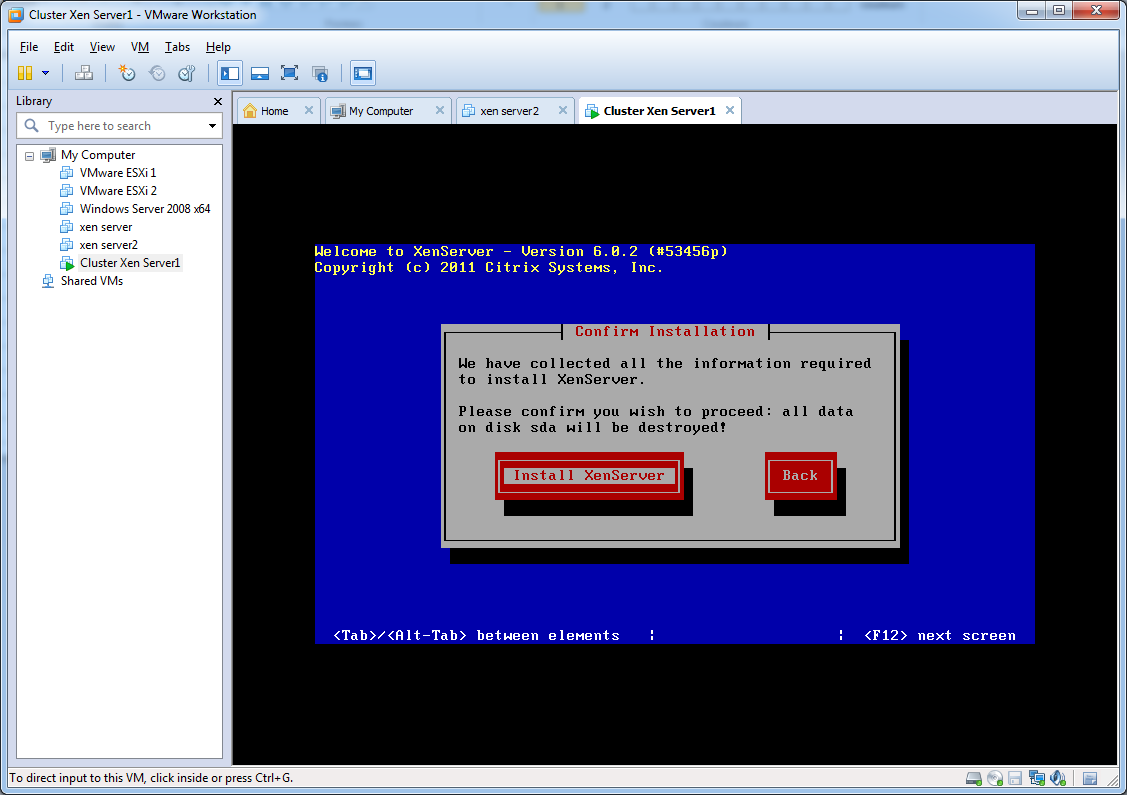Click the Suspend (pause) VM toolbar icon

point(25,73)
